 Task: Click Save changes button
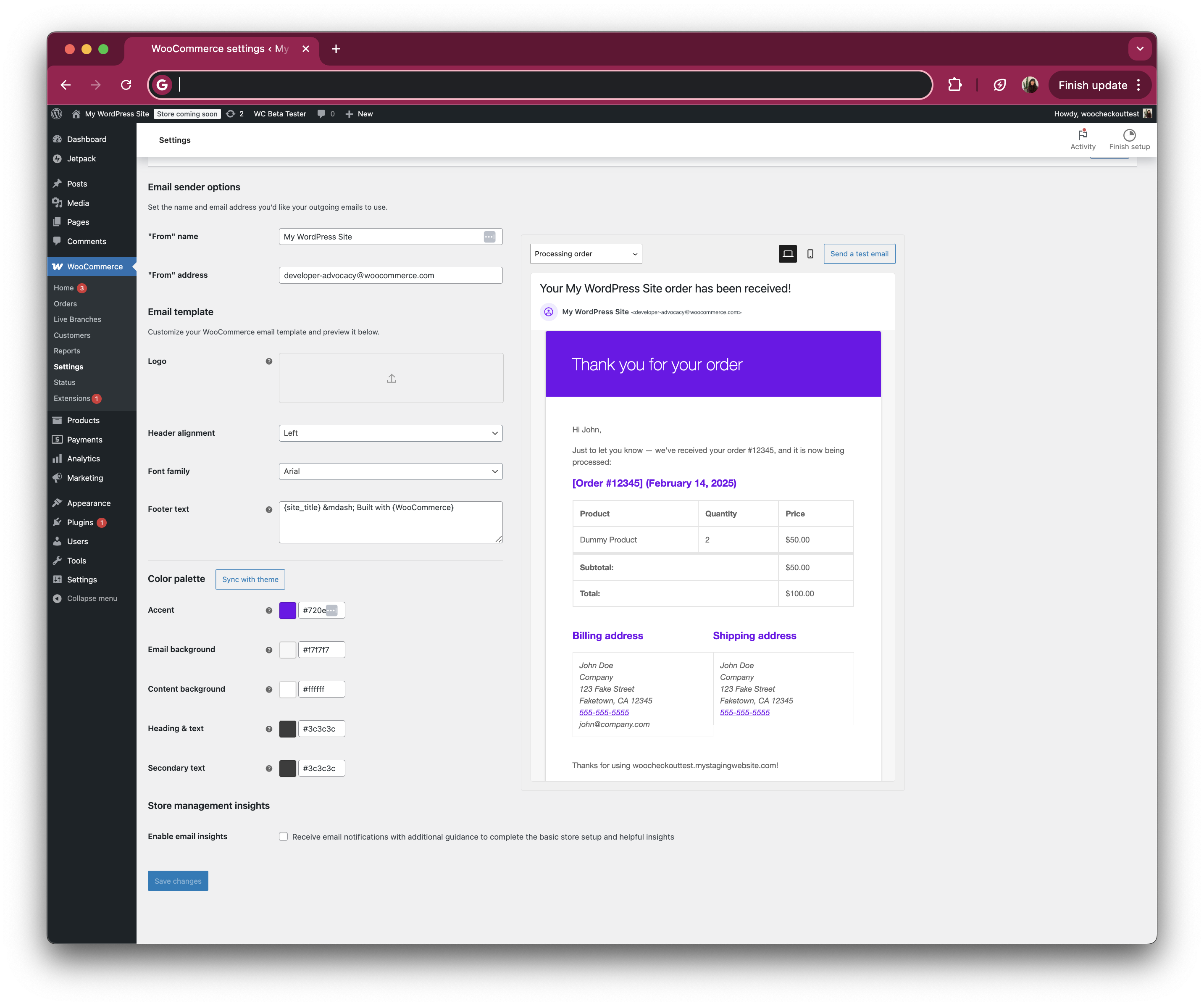click(178, 881)
